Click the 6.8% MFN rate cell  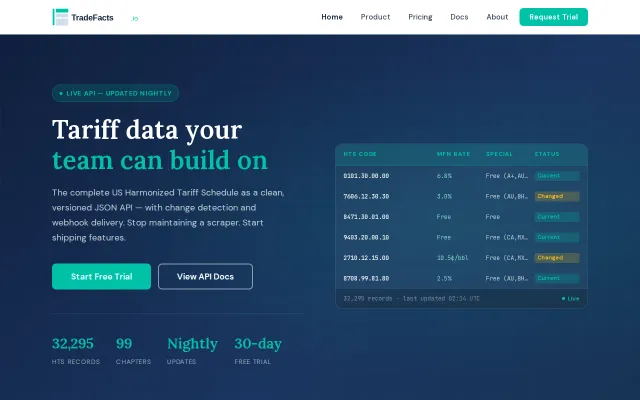pos(444,176)
